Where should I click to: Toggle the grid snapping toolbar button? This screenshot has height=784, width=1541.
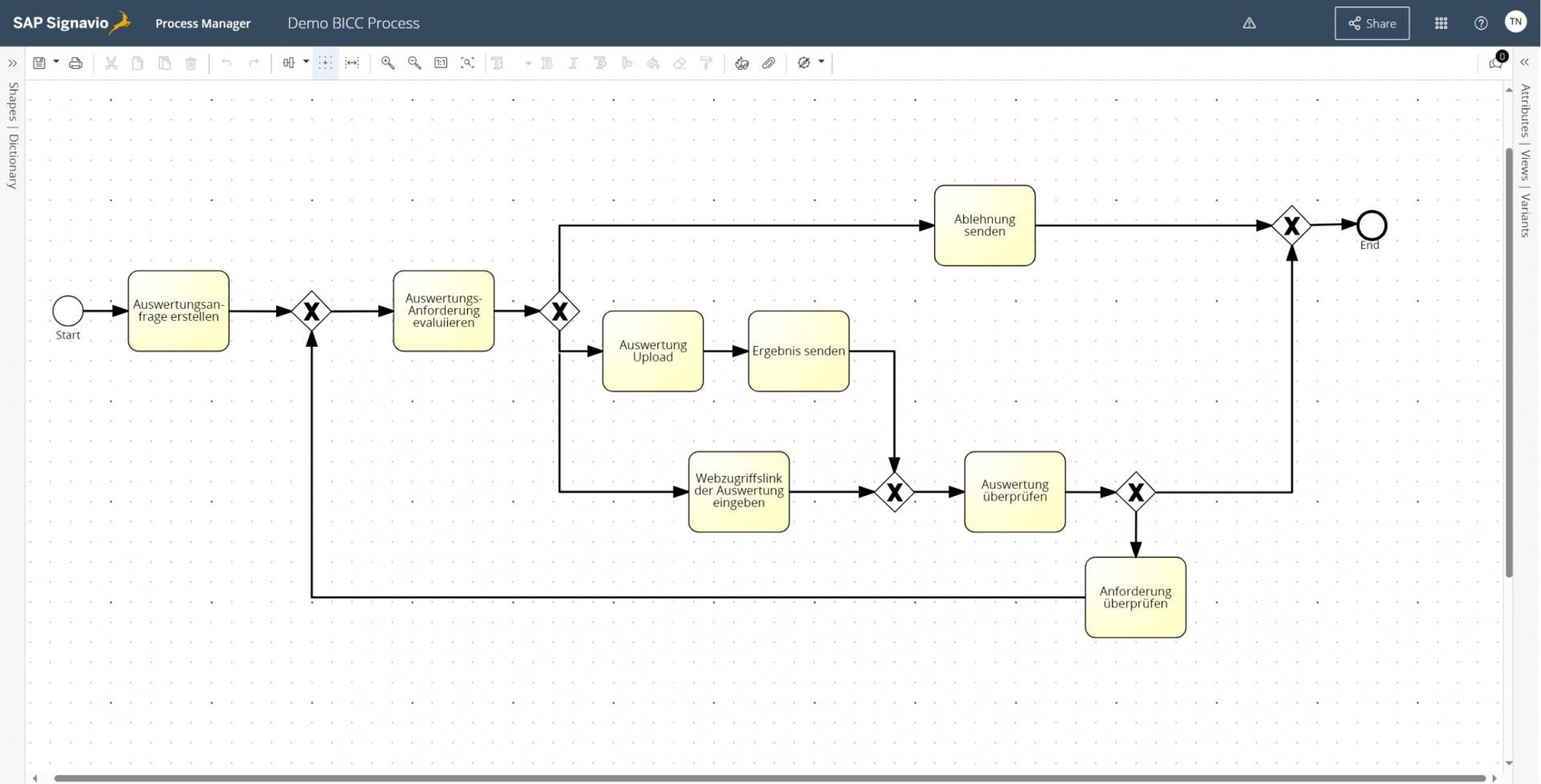pos(325,63)
